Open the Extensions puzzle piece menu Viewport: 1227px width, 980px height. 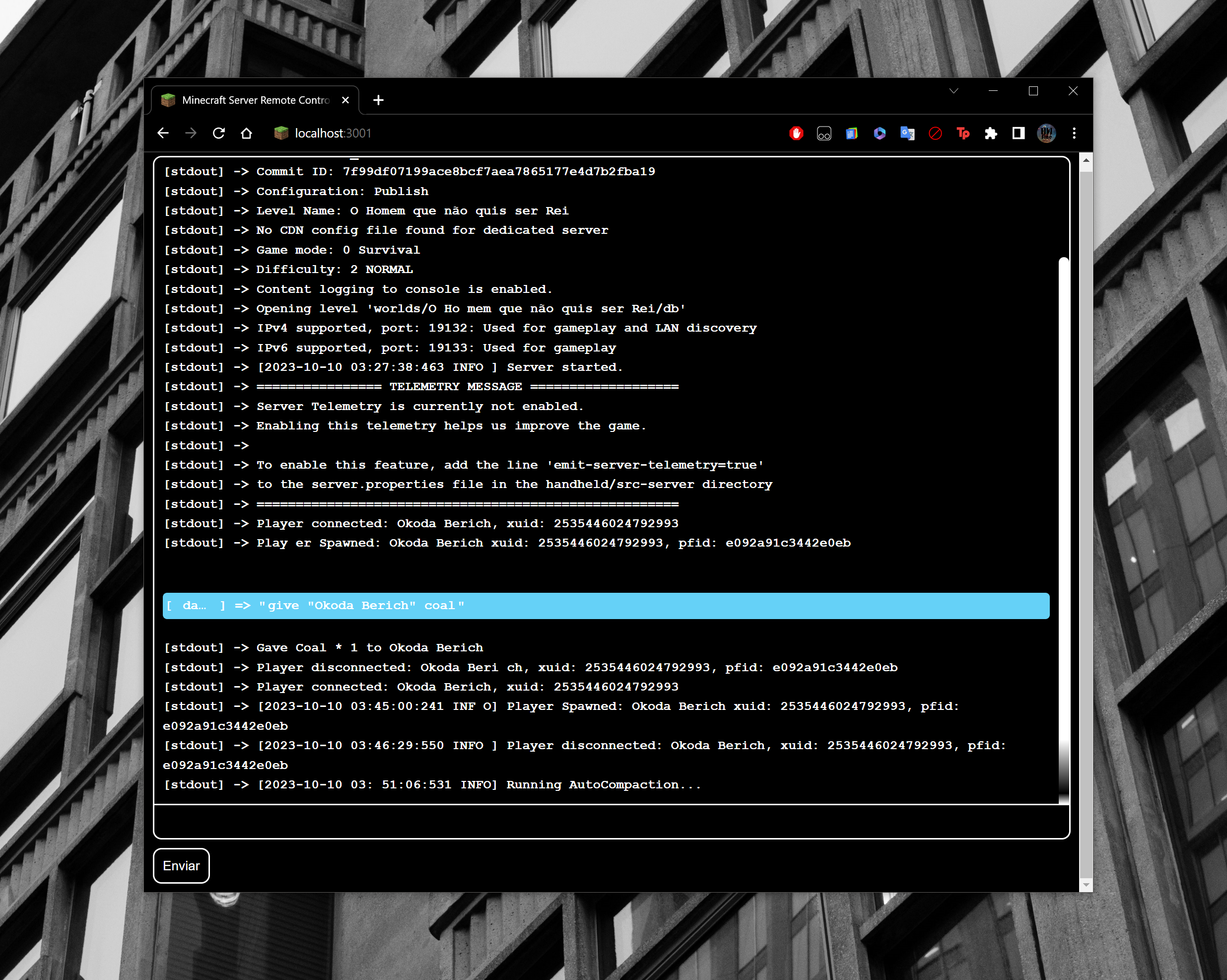pyautogui.click(x=991, y=133)
